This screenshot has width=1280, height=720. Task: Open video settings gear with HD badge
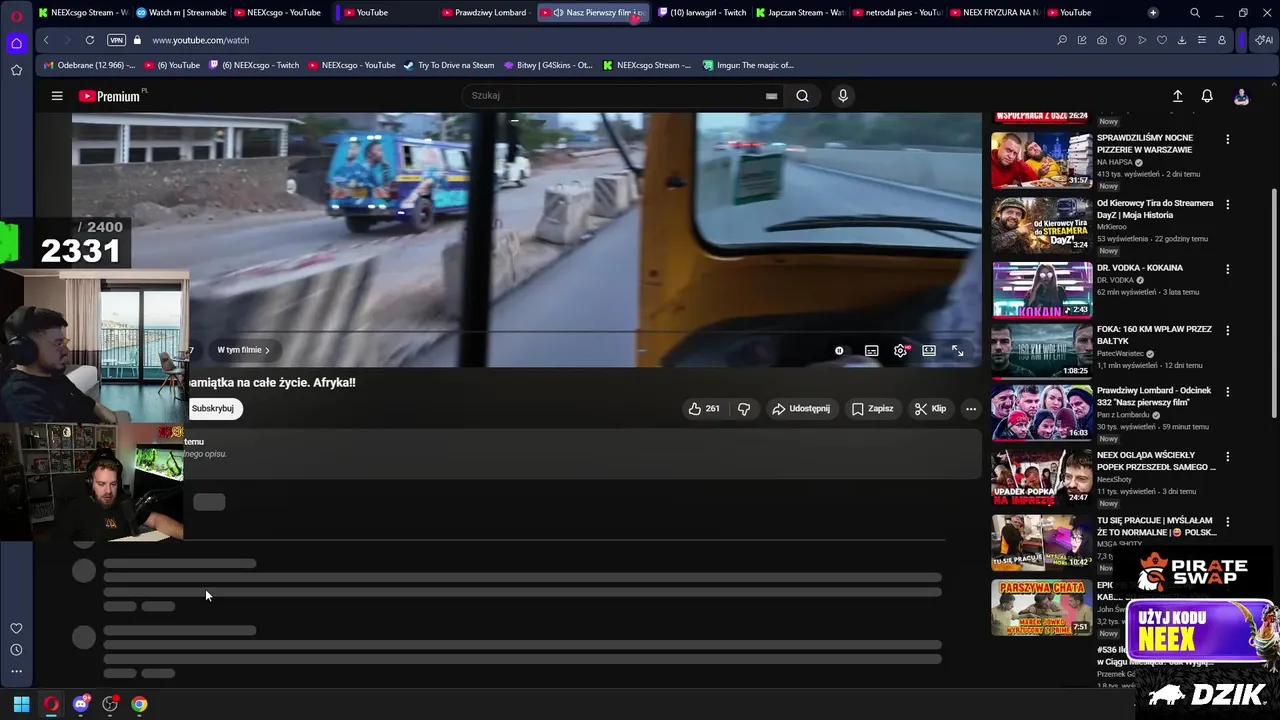[901, 350]
